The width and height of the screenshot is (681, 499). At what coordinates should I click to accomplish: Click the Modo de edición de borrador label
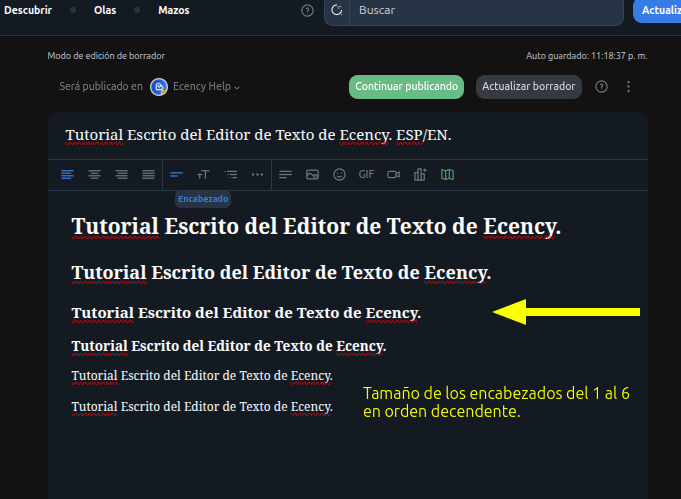106,56
